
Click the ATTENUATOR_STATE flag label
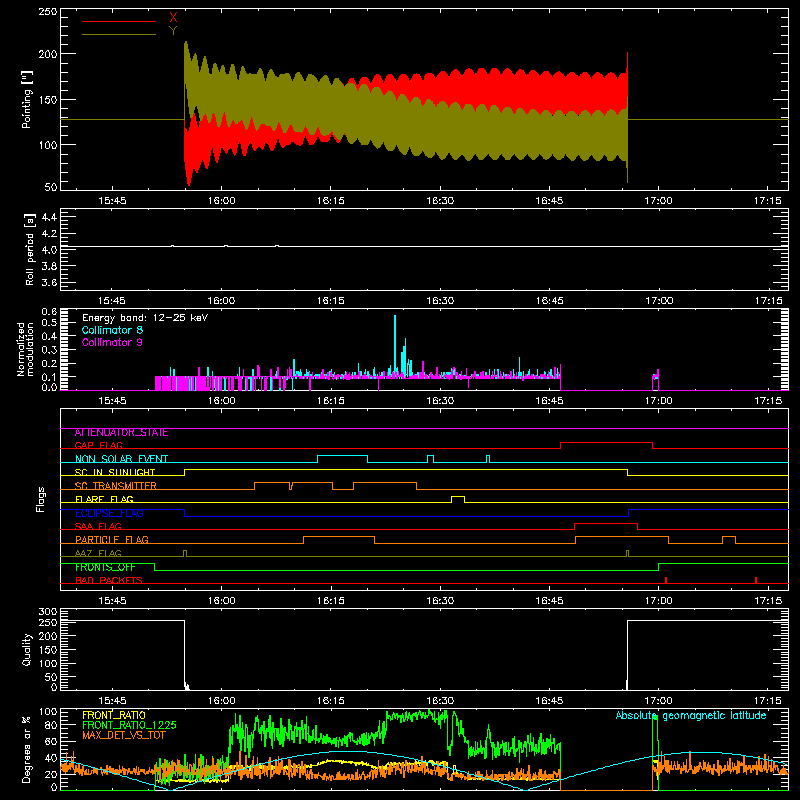coord(121,433)
